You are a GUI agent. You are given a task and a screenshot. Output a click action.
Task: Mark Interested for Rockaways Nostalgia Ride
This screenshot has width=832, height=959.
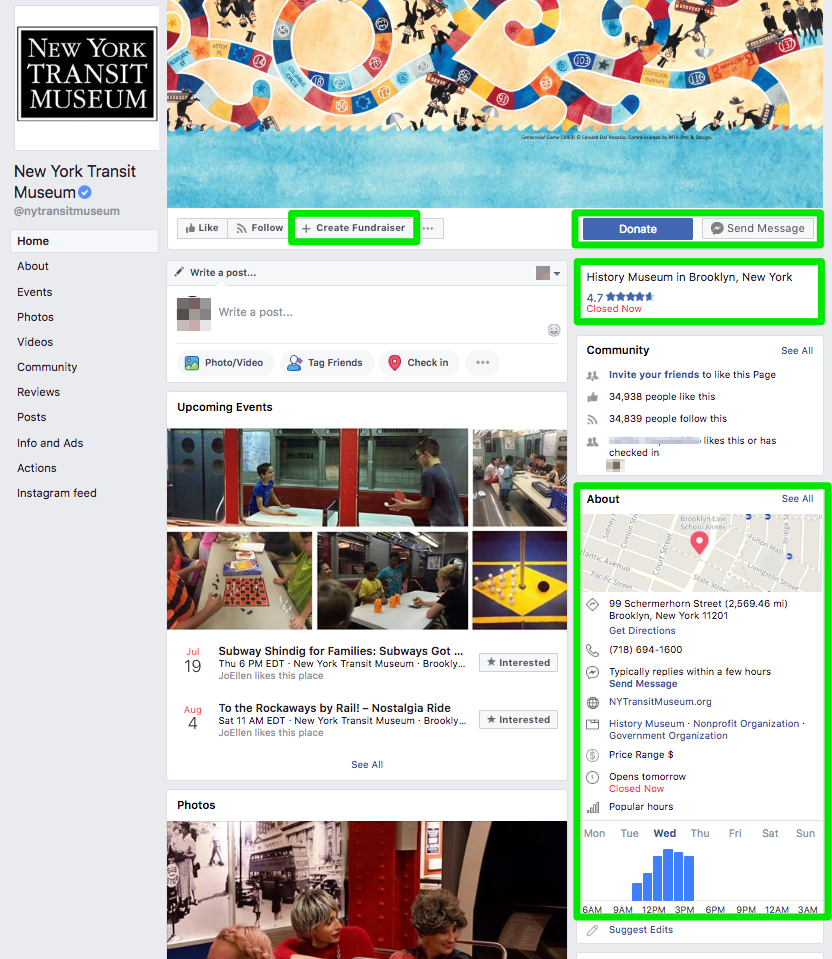coord(518,719)
